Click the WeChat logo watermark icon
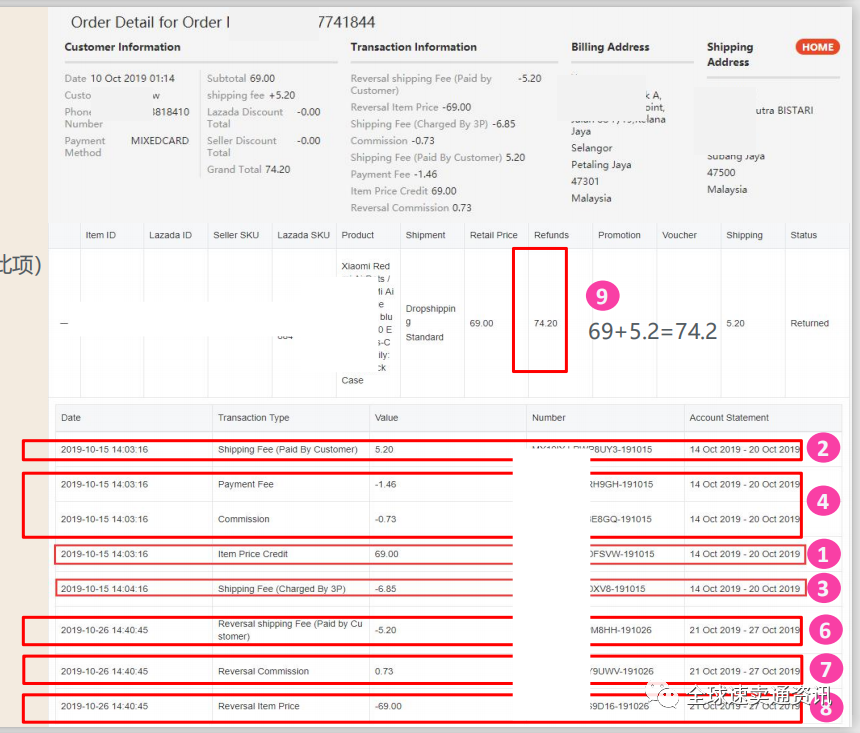The width and height of the screenshot is (860, 733). coord(662,696)
